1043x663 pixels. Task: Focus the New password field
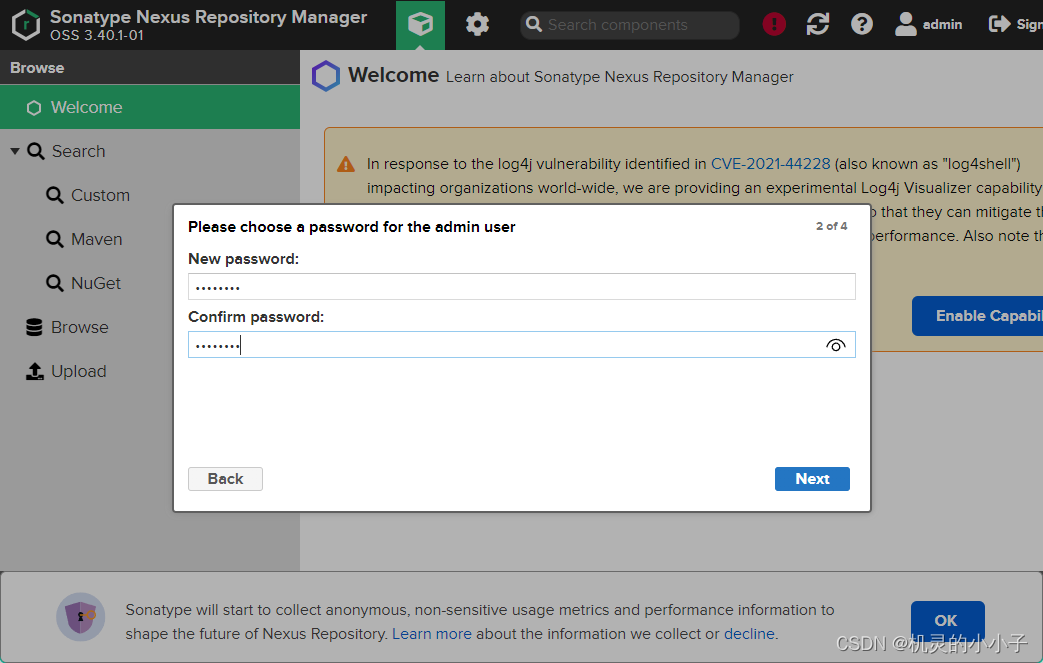click(x=522, y=287)
